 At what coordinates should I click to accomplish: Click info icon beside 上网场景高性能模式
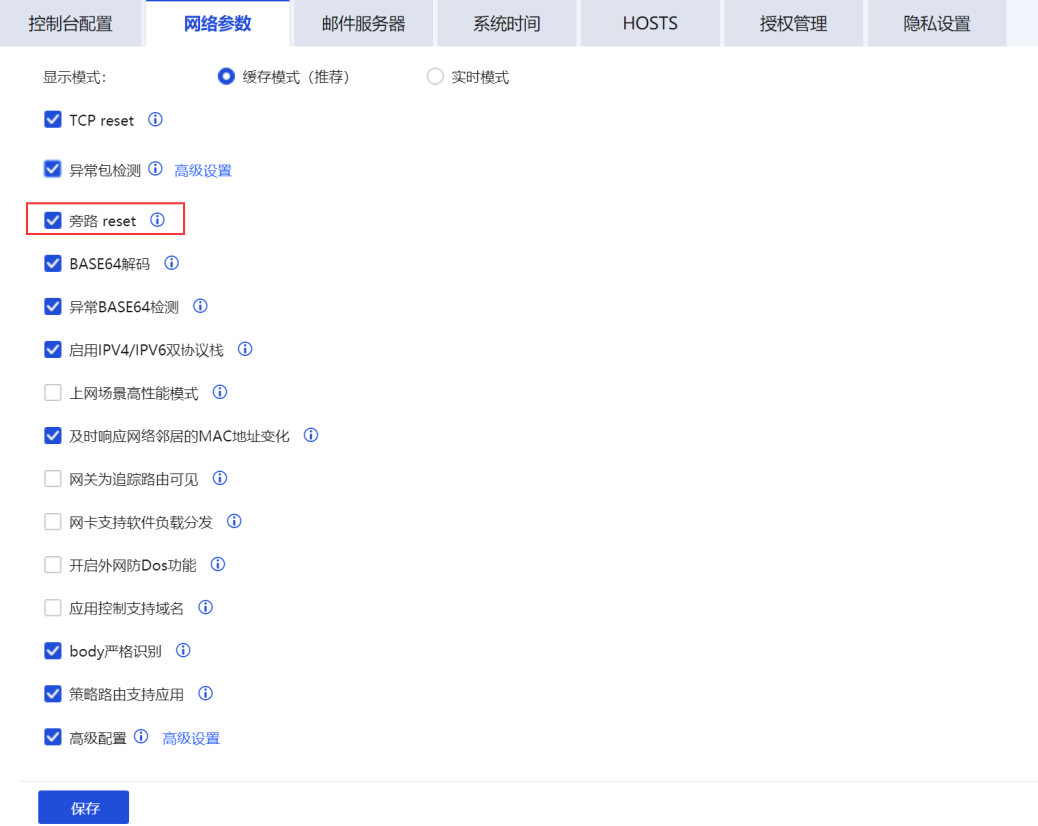click(220, 393)
